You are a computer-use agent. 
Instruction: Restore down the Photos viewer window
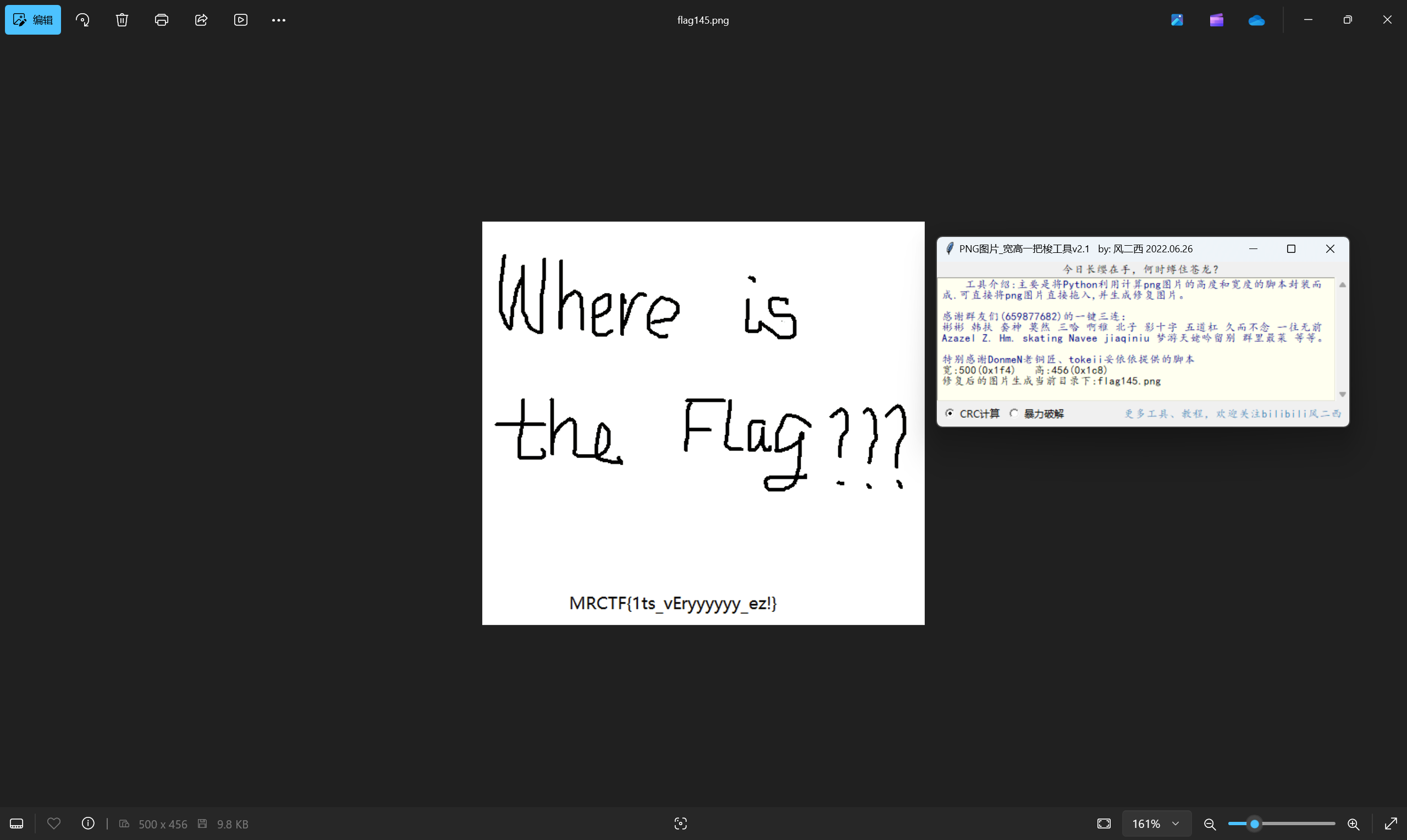pyautogui.click(x=1348, y=20)
